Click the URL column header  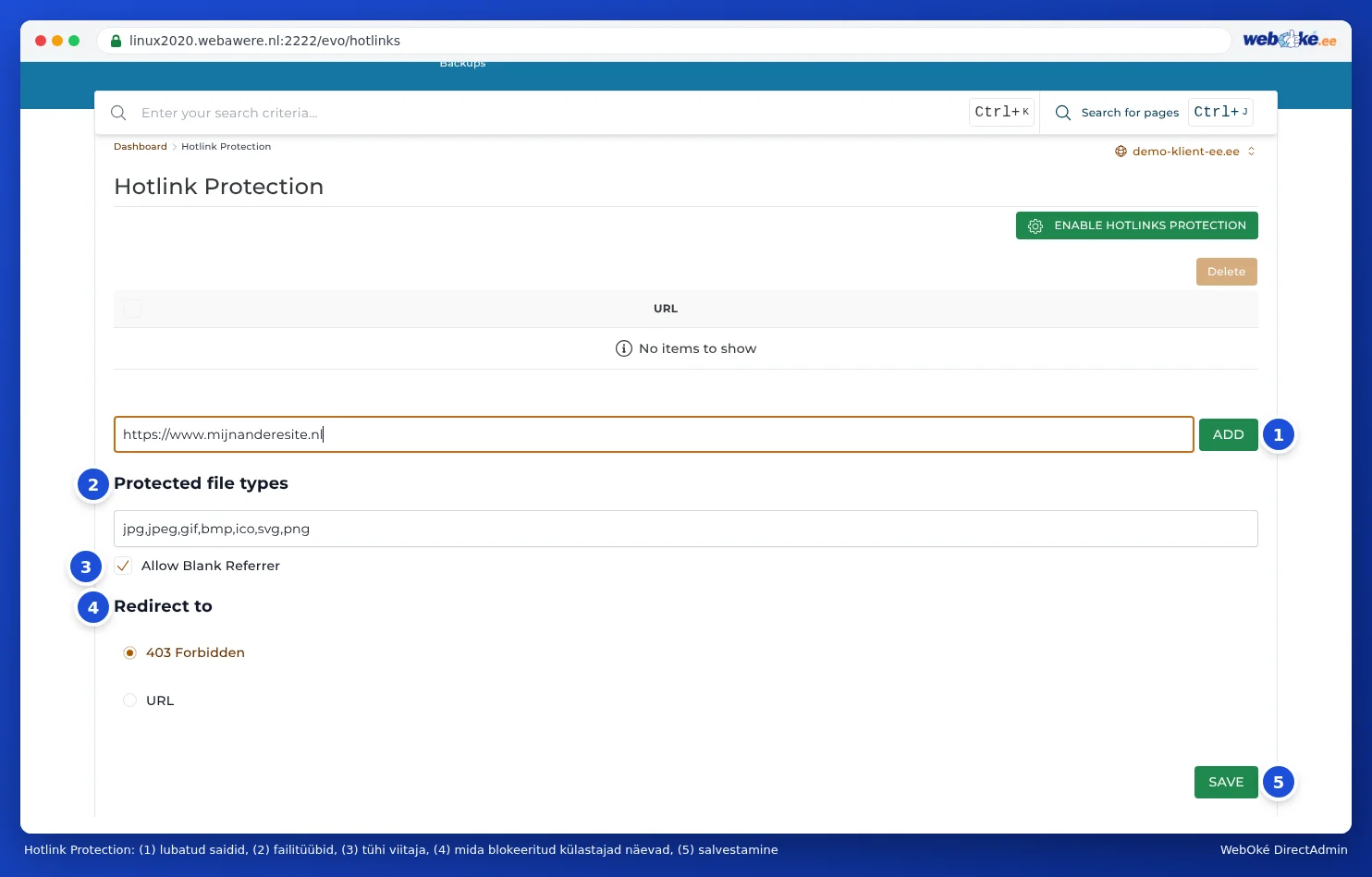point(666,309)
